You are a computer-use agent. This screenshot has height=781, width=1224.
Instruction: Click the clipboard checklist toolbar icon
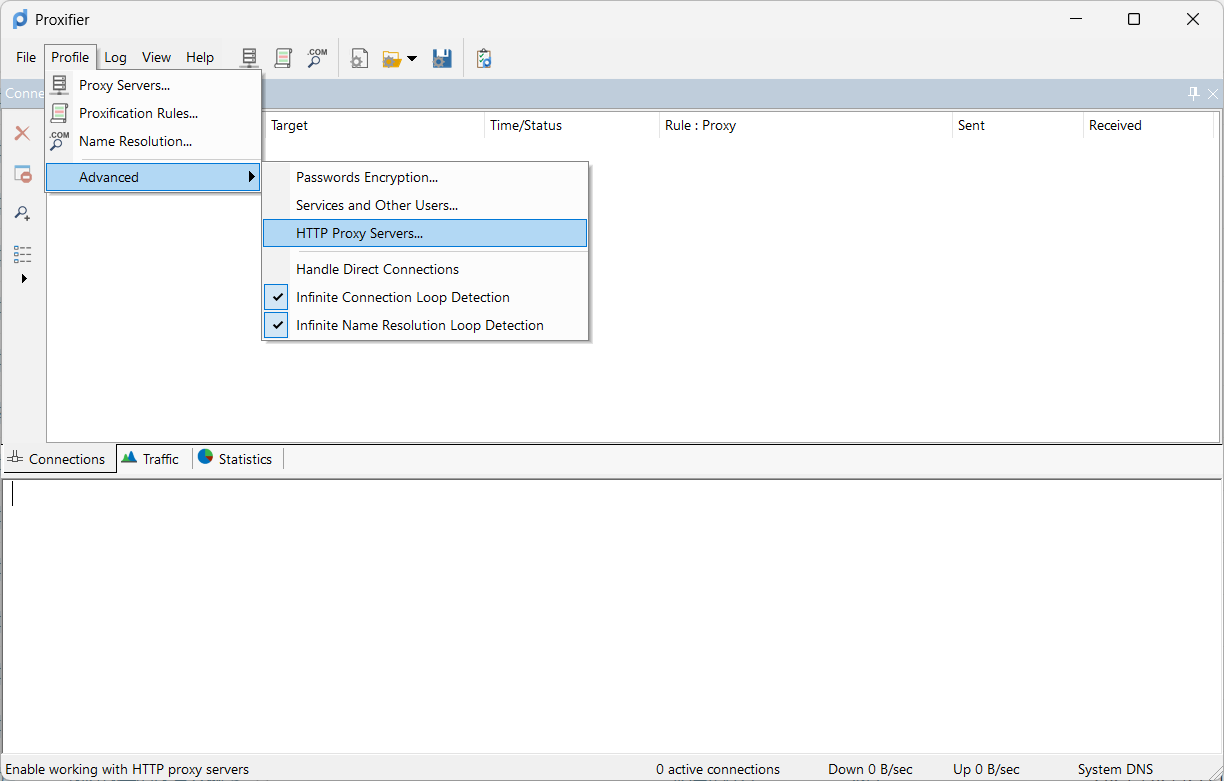click(484, 58)
